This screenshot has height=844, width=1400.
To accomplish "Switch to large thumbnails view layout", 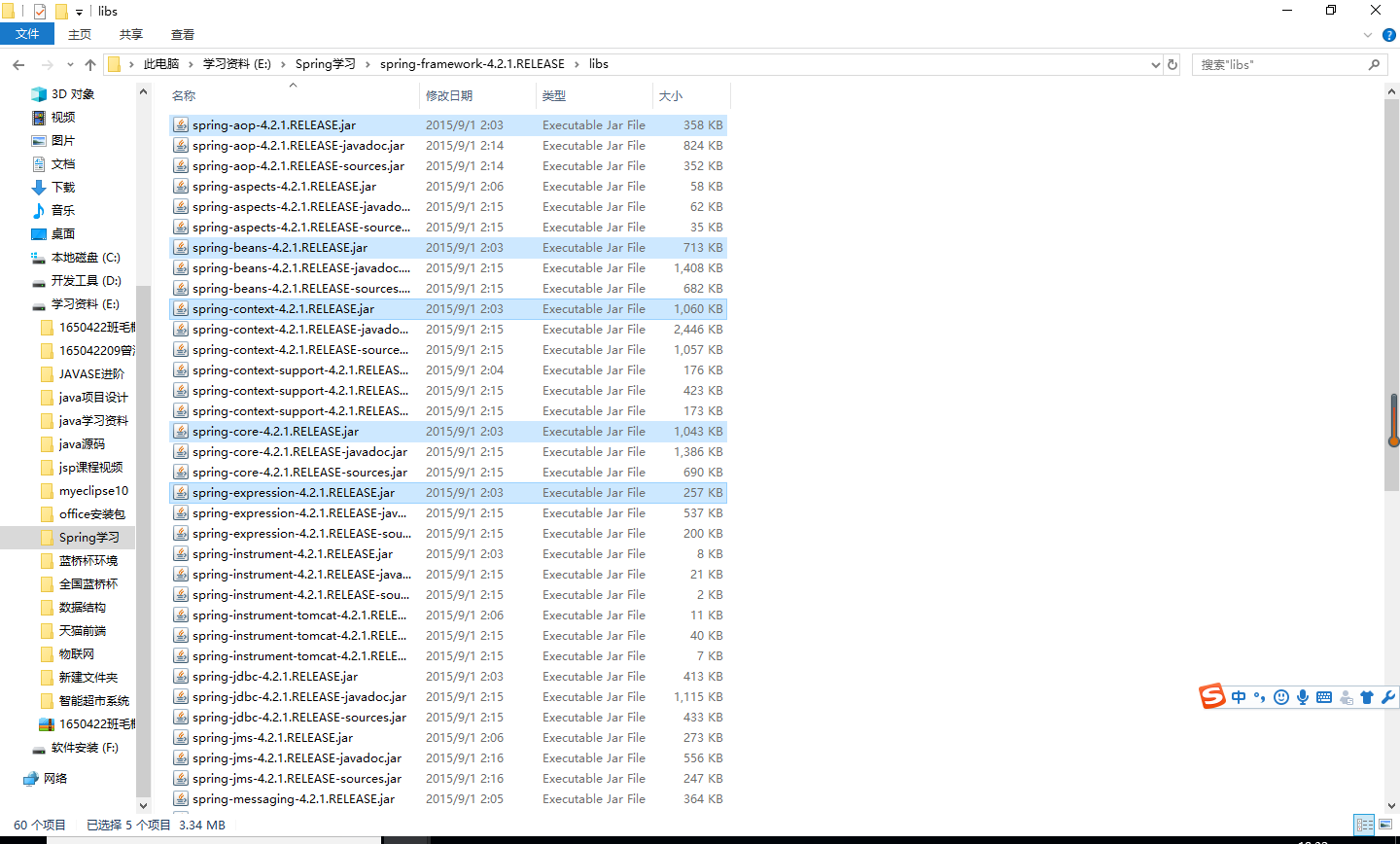I will [1385, 825].
